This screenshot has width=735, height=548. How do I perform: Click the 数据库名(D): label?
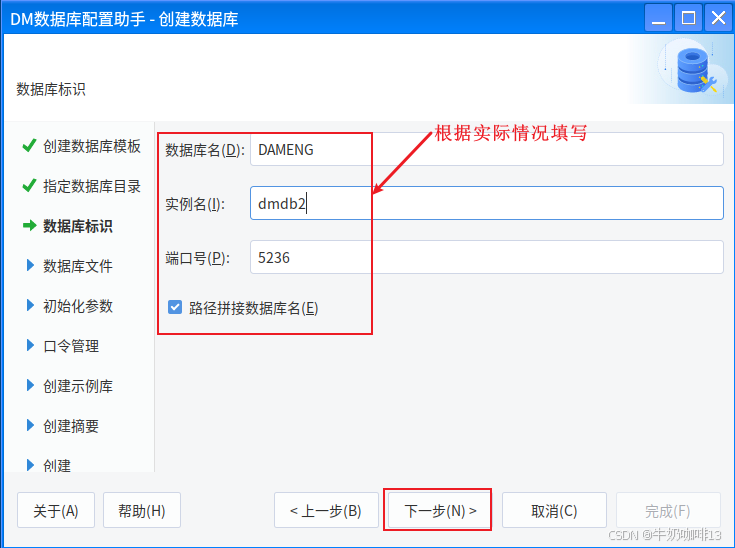click(205, 150)
